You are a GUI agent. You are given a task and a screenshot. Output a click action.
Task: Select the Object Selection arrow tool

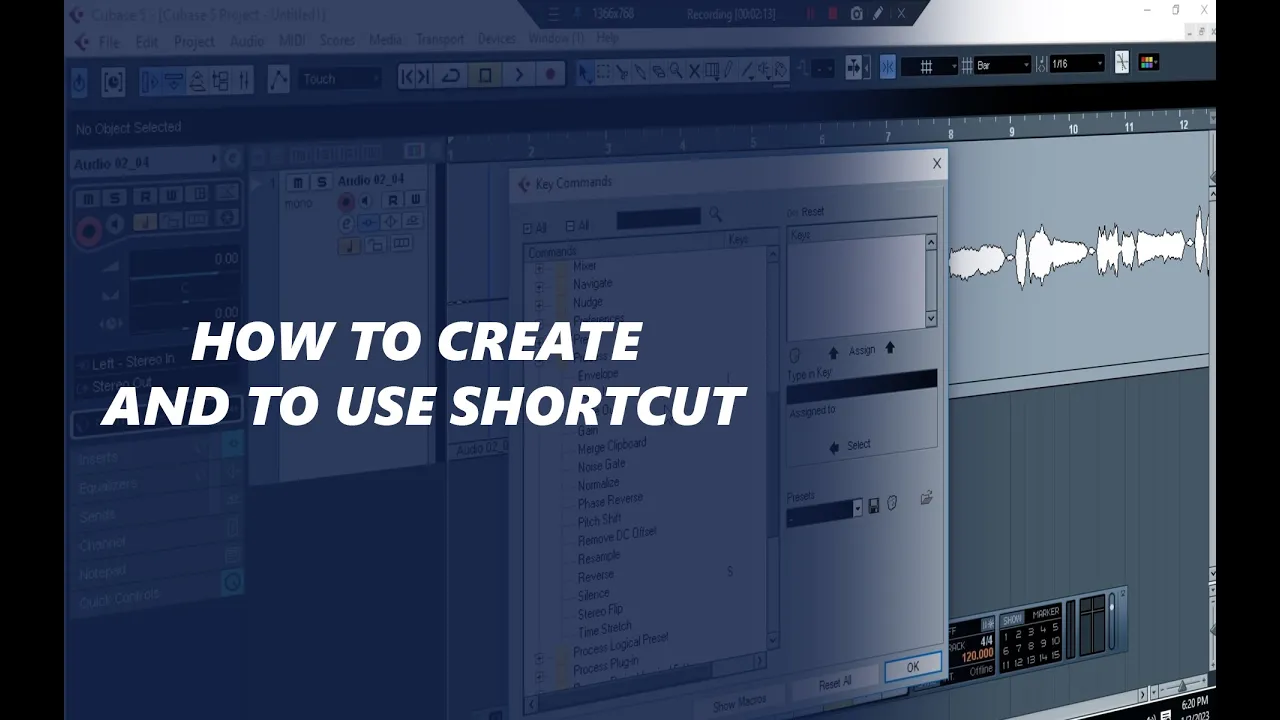click(x=585, y=72)
